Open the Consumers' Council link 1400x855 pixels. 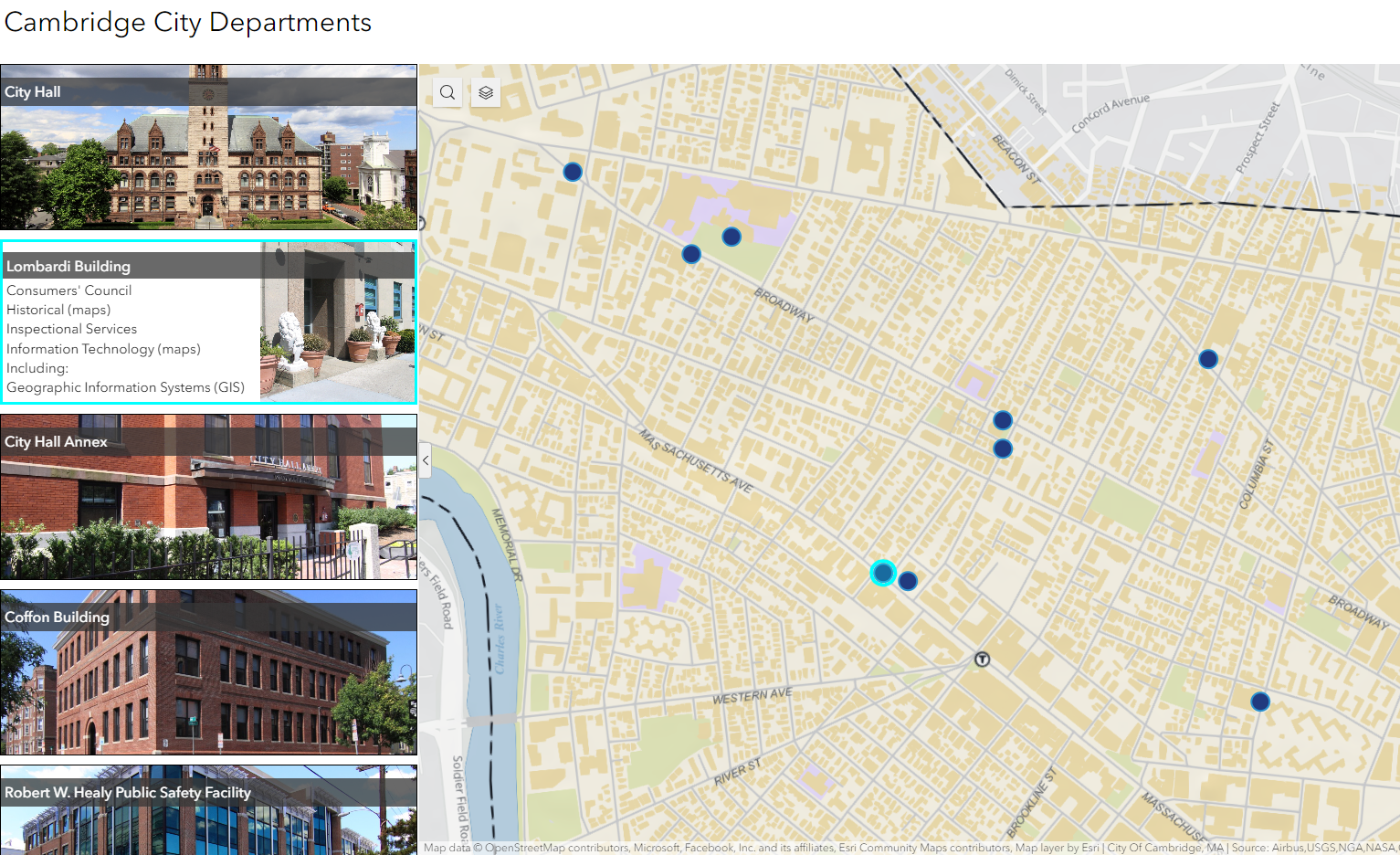69,290
